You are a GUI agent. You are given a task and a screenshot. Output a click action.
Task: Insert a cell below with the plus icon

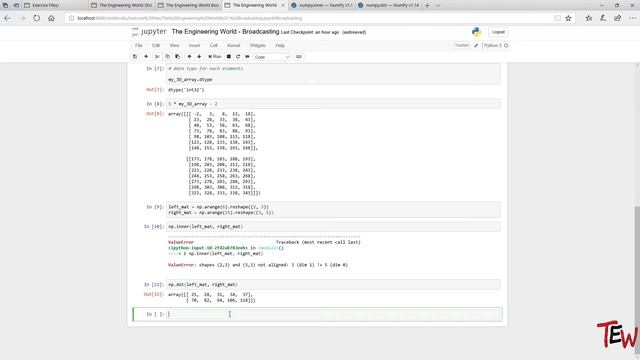tap(146, 57)
